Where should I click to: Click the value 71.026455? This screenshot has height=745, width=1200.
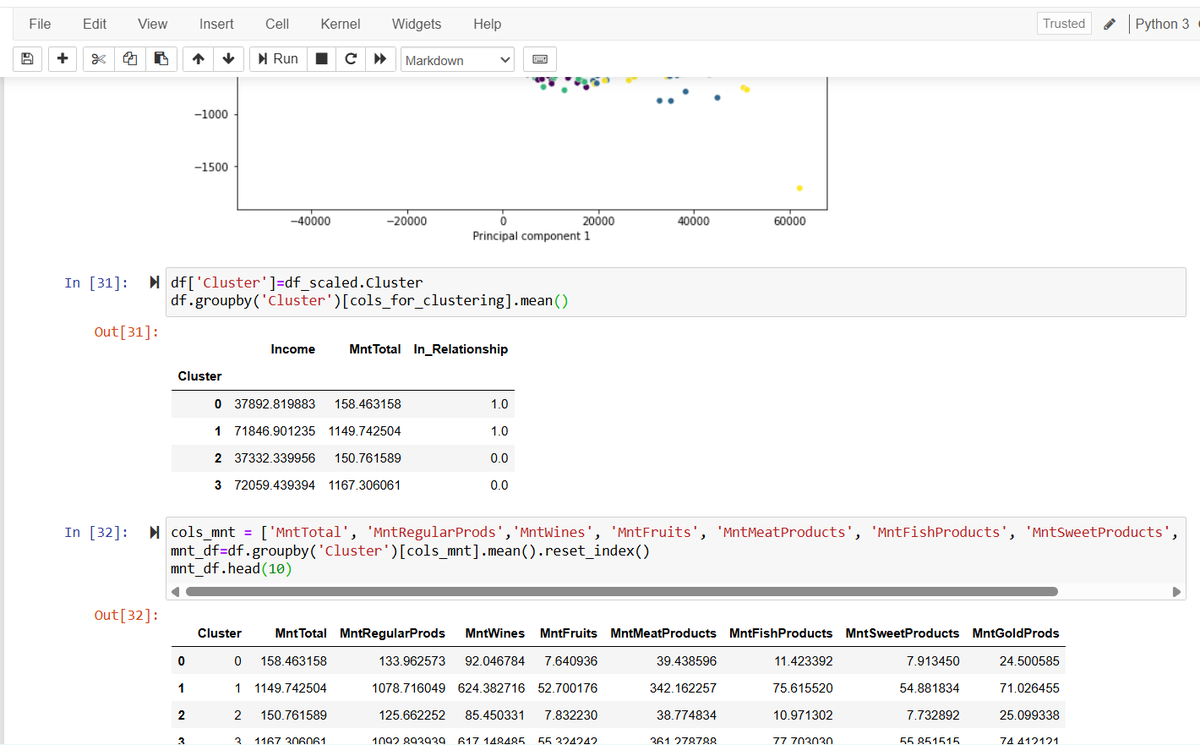click(x=1029, y=688)
